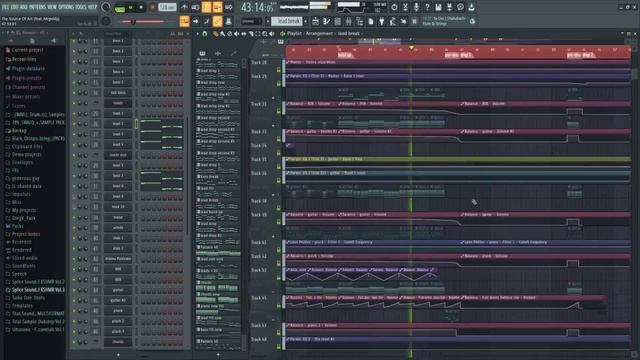Viewport: 640px width, 360px height.
Task: Toggle Pattern/Song mode switch
Action: coord(120,8)
